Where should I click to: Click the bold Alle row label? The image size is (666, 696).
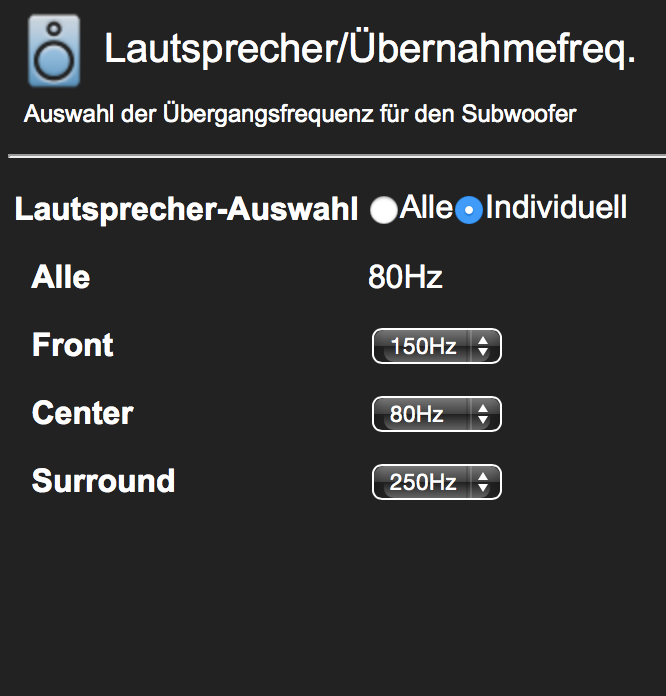61,277
